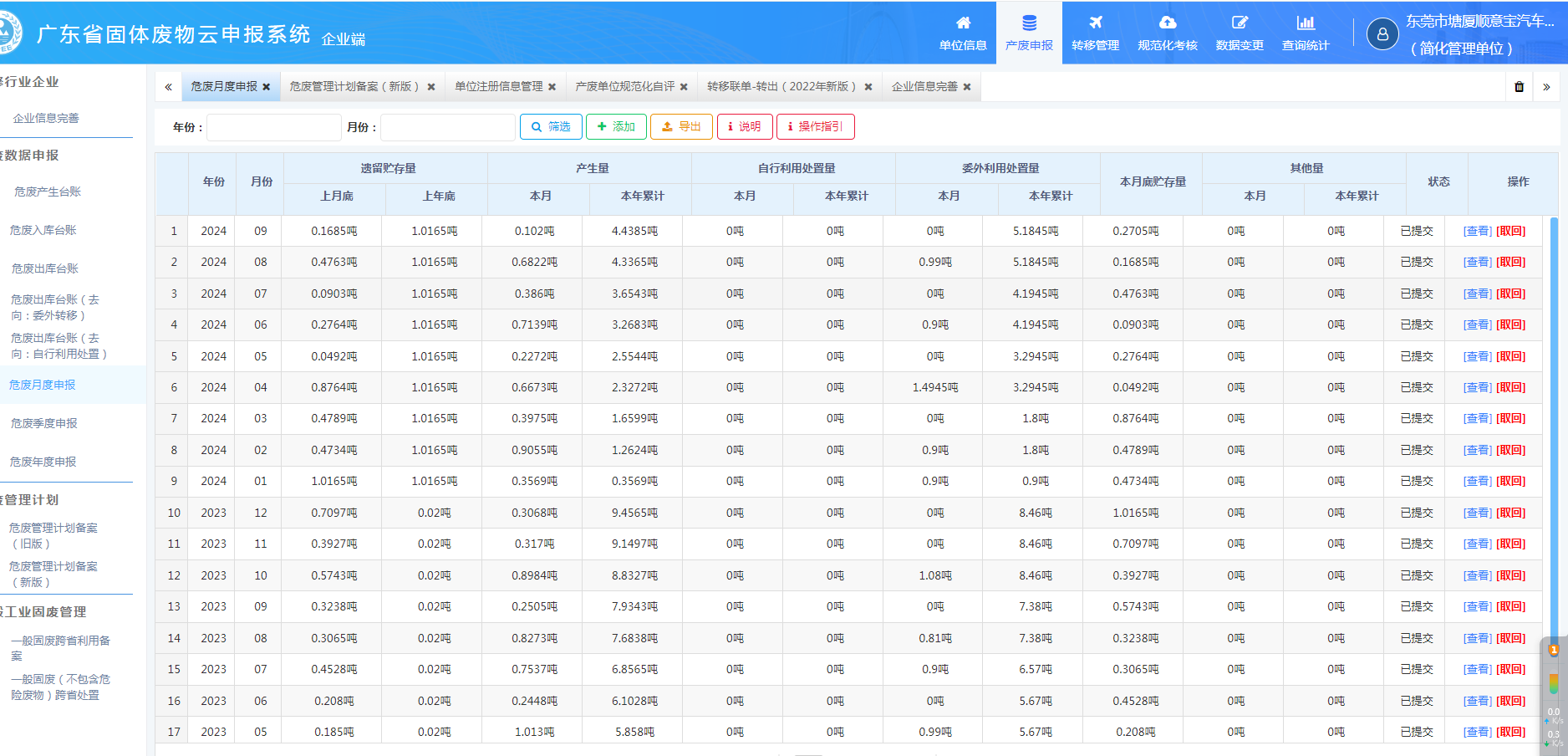Close the 危废管理计划备案（新版） tab
Image resolution: width=1568 pixels, height=756 pixels.
pos(431,87)
